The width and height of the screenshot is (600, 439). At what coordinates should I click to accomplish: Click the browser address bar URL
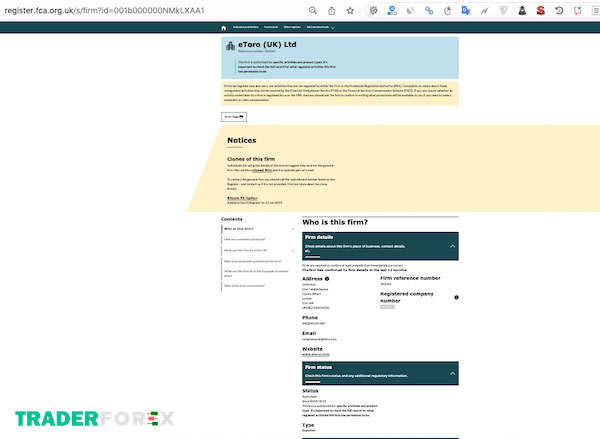click(104, 11)
